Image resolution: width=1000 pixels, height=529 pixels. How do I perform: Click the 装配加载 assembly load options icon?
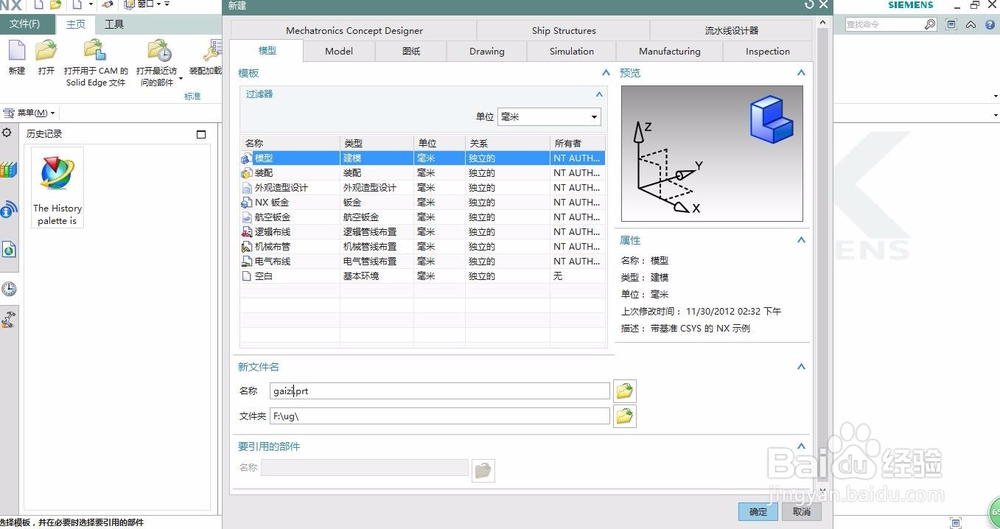(x=211, y=50)
